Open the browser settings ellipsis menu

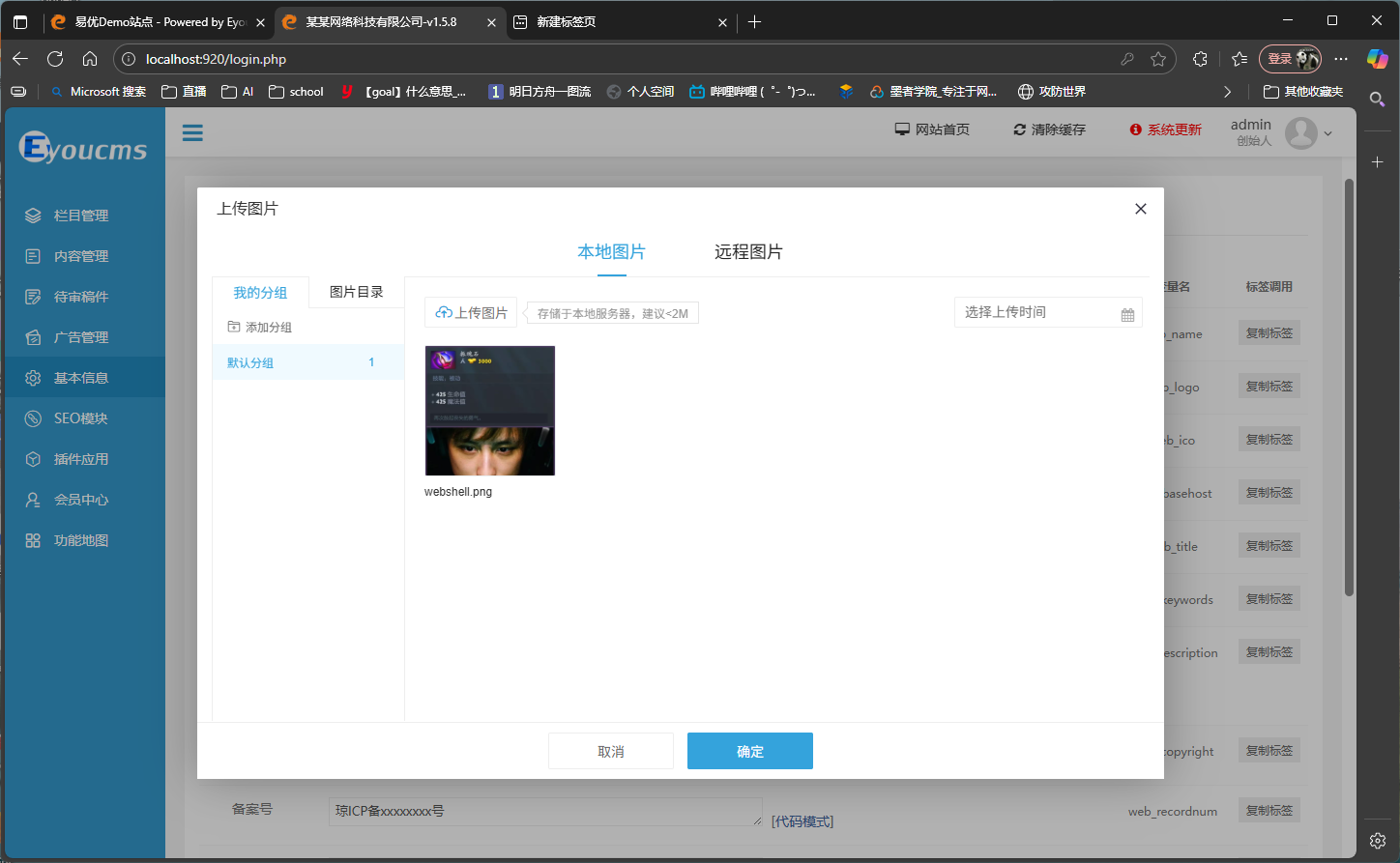[x=1341, y=59]
